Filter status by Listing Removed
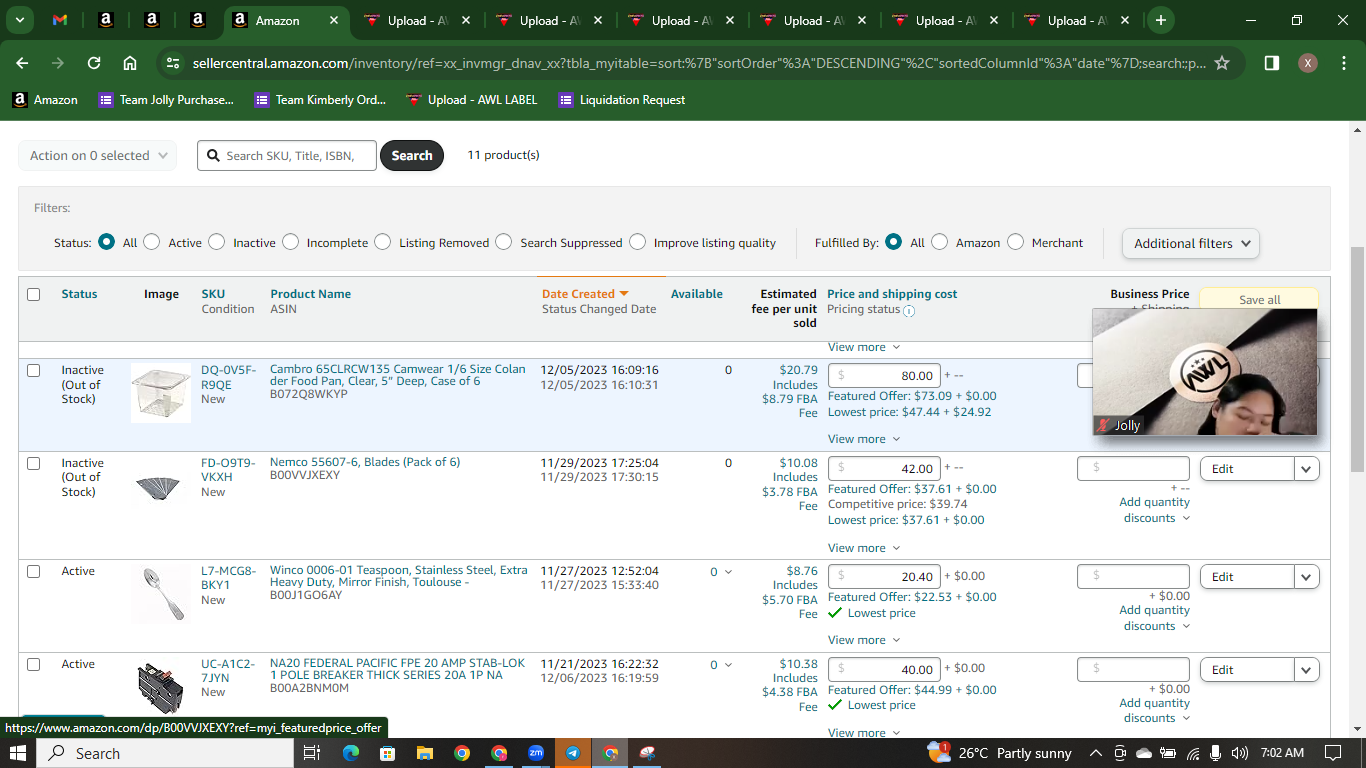The height and width of the screenshot is (768, 1366). [x=383, y=242]
